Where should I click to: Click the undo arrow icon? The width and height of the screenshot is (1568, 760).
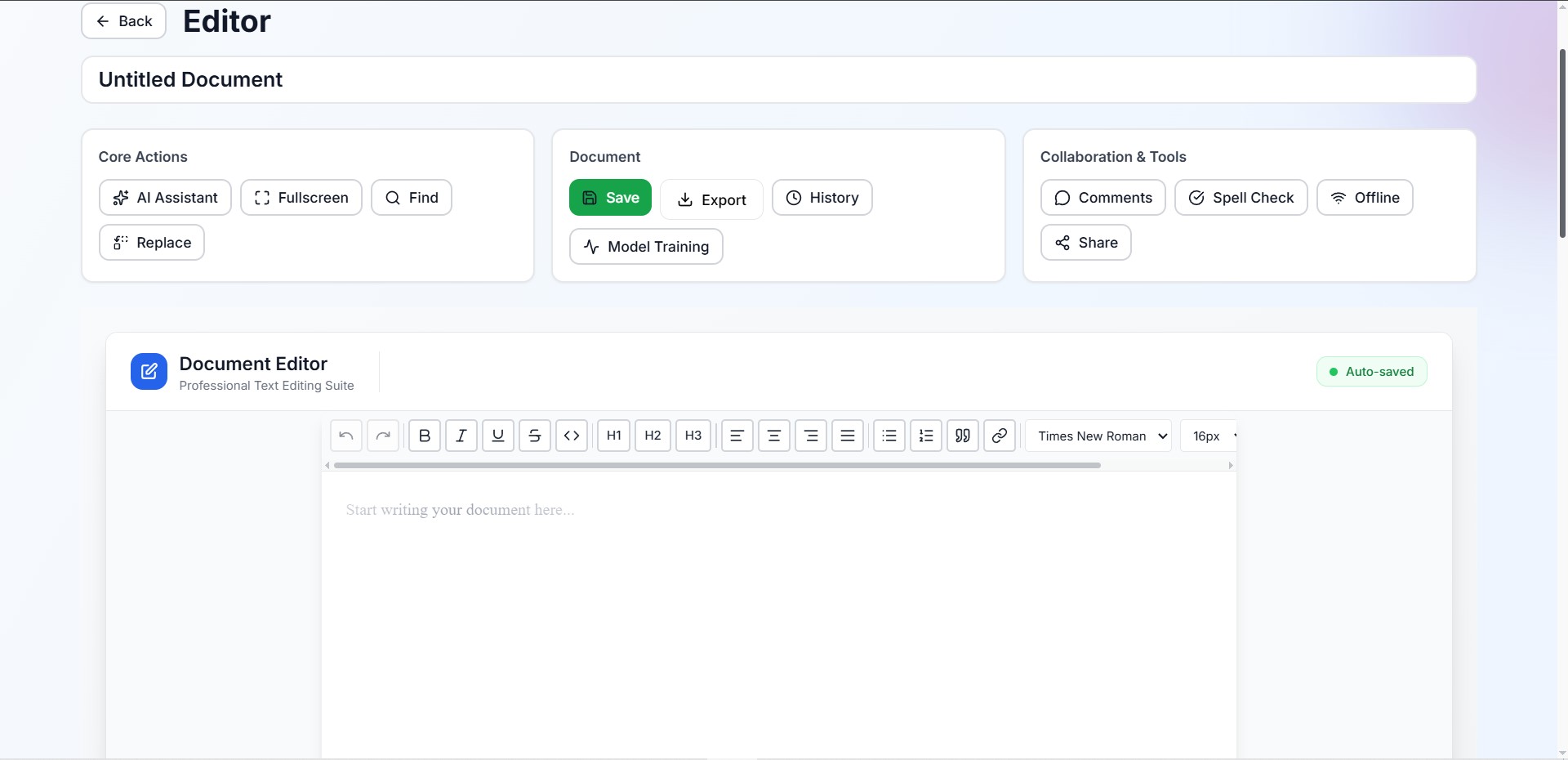346,436
